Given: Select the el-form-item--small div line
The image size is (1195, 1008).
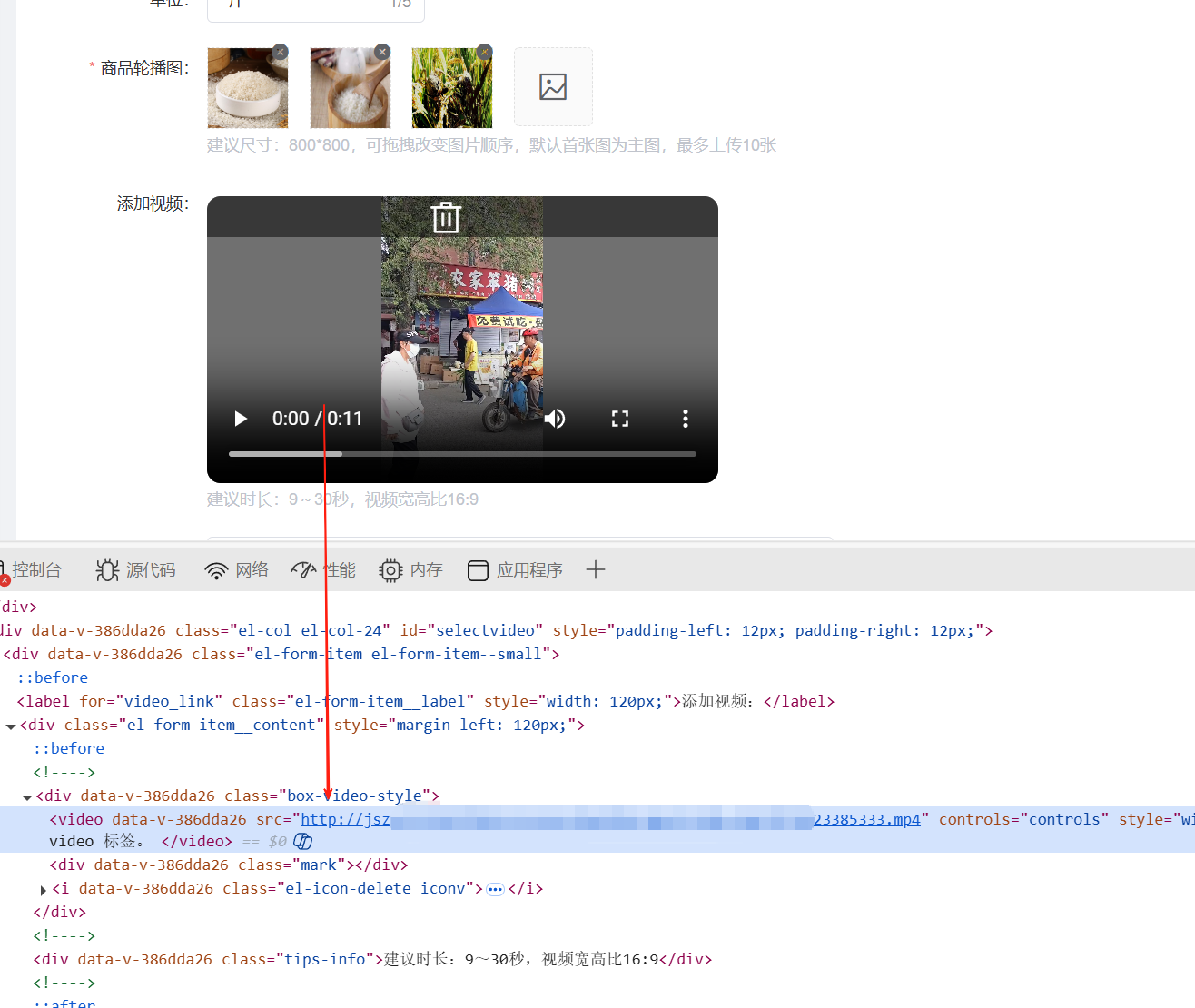Looking at the screenshot, I should coord(281,654).
